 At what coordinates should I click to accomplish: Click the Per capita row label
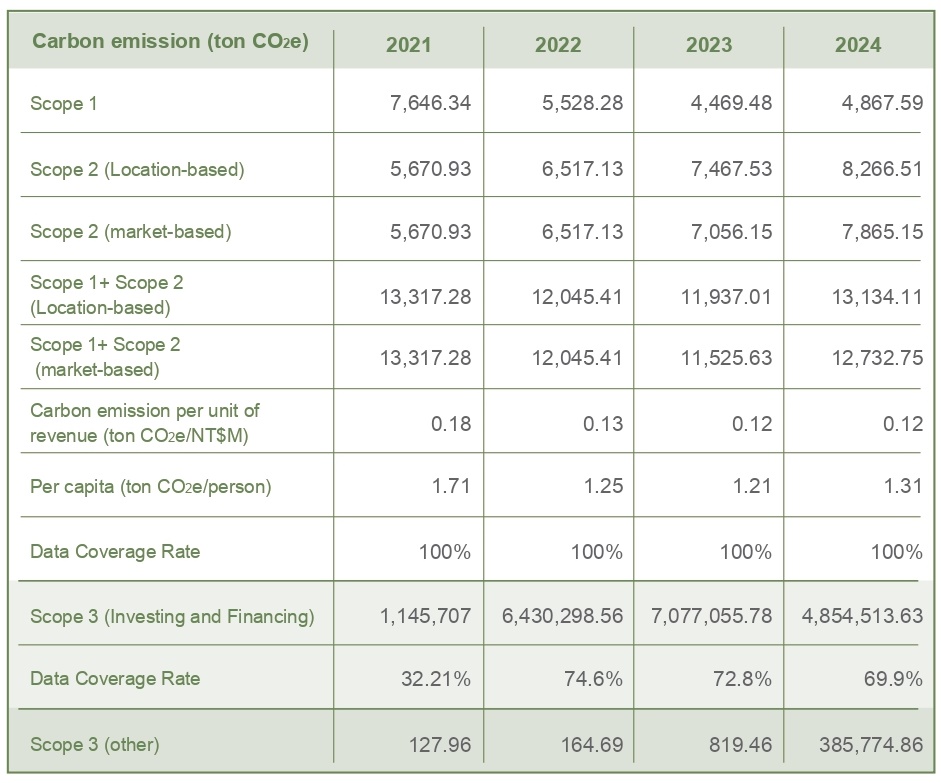coord(151,487)
